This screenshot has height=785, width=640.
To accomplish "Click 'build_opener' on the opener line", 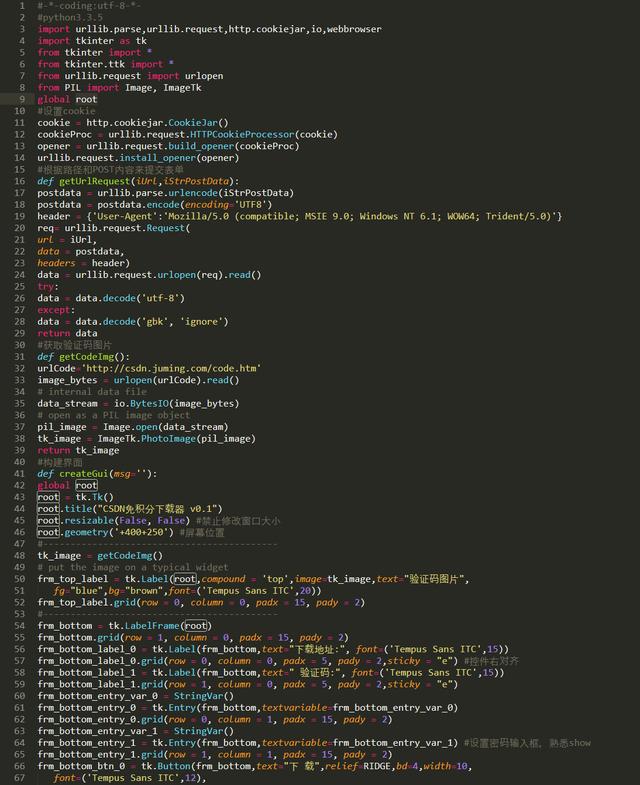I will (x=201, y=146).
